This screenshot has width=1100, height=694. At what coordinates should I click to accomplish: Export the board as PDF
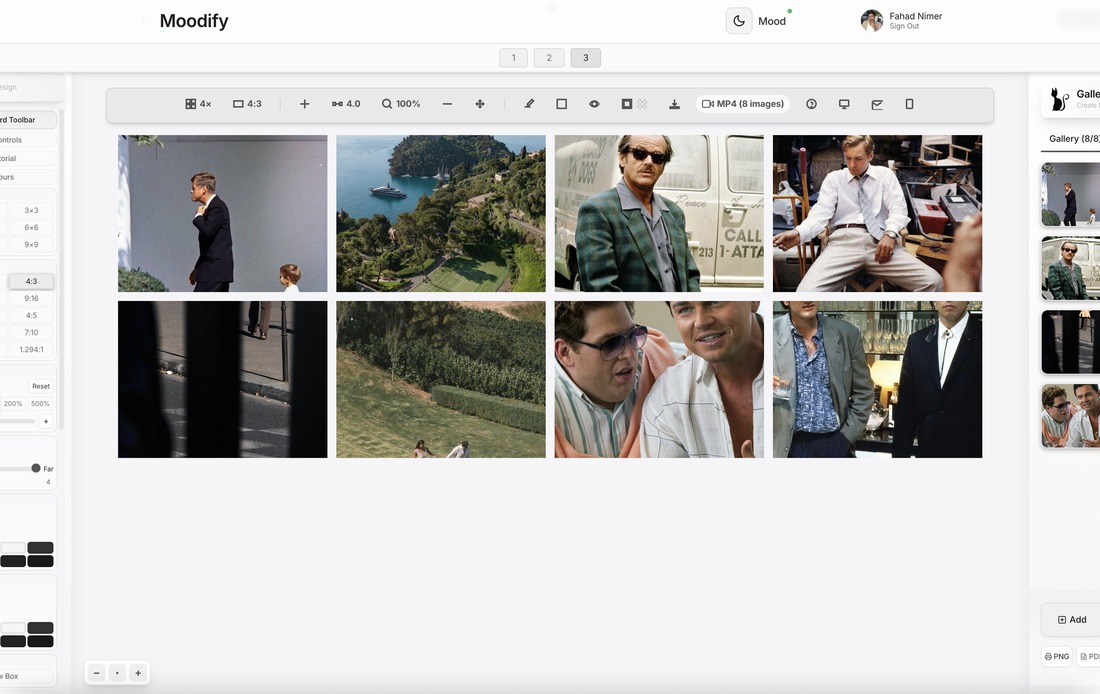(x=1089, y=657)
